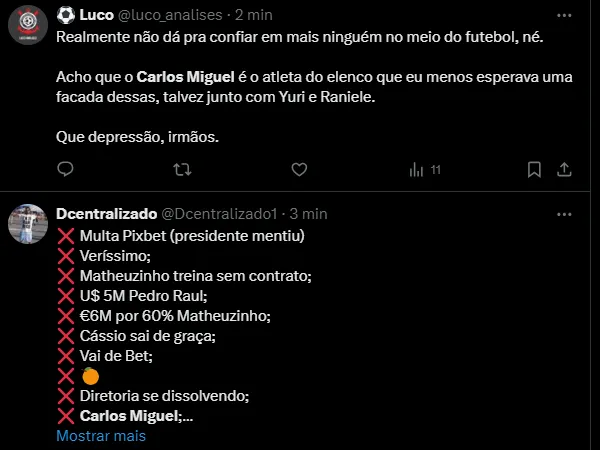Like Luco's post with the heart icon
Viewport: 600px width, 450px height.
tap(299, 170)
